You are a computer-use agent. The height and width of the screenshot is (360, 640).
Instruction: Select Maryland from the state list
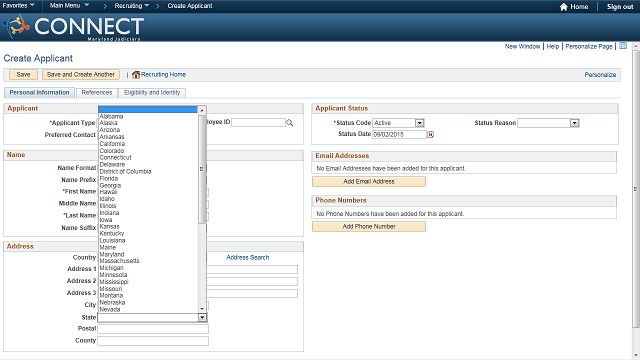click(x=112, y=254)
